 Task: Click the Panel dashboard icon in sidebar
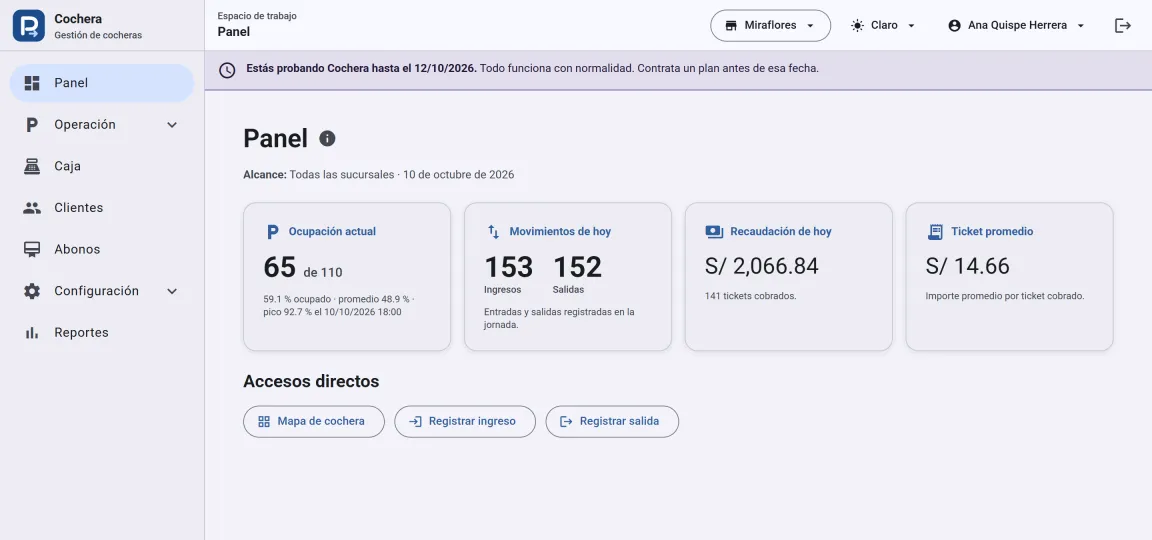(32, 83)
